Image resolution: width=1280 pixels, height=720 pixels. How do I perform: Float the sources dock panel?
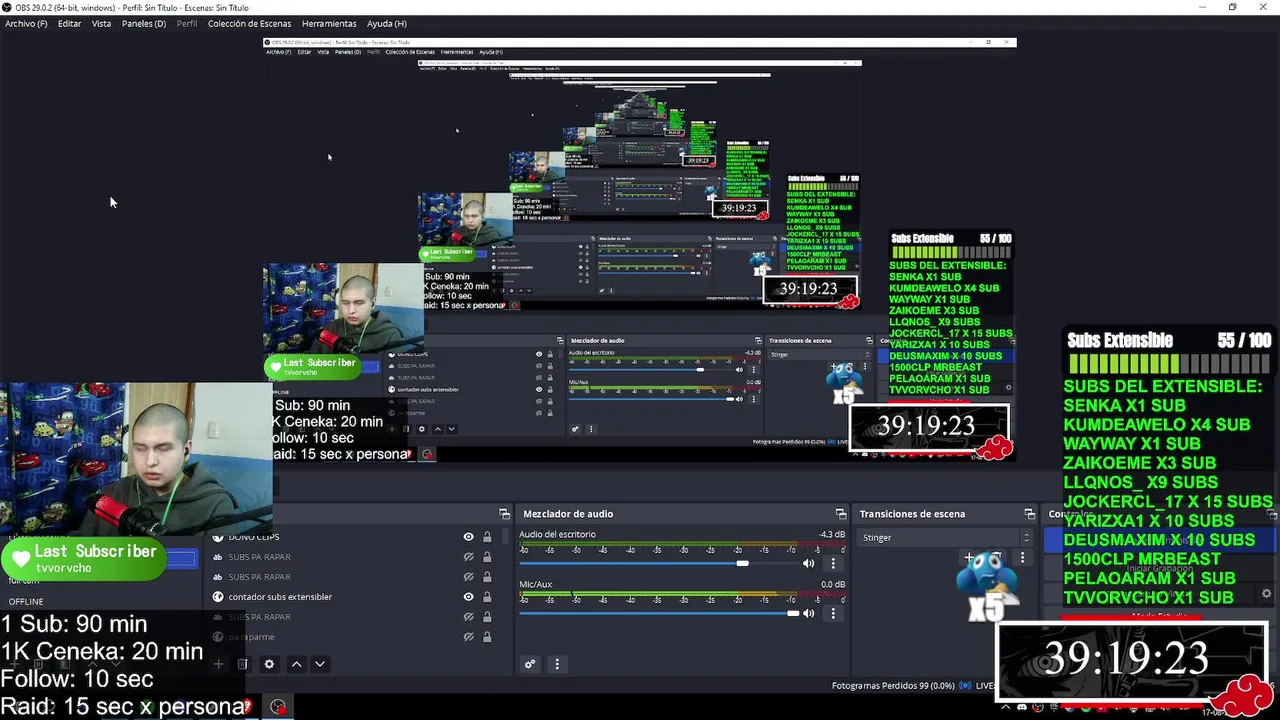coord(504,514)
